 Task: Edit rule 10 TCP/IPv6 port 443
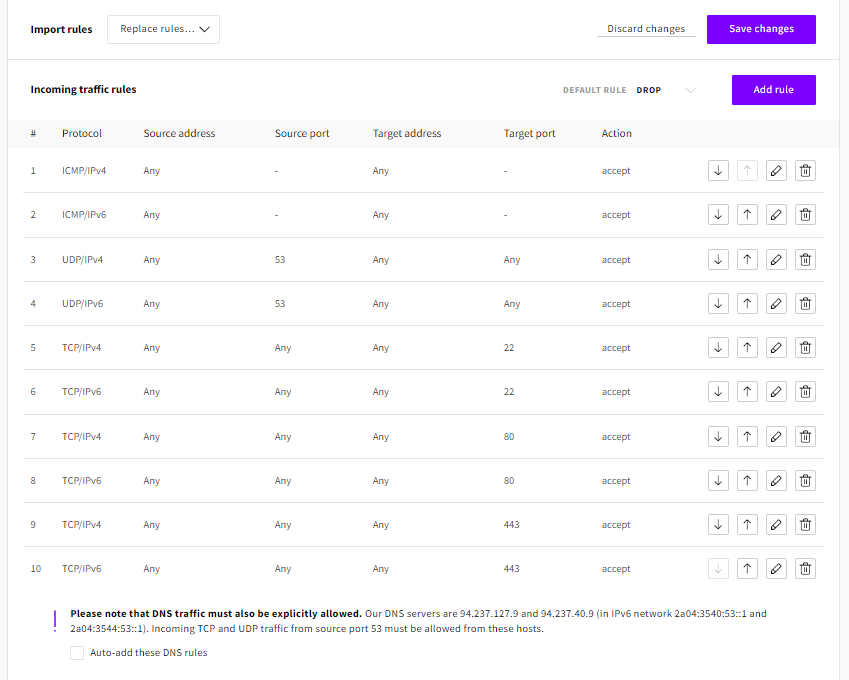tap(776, 568)
